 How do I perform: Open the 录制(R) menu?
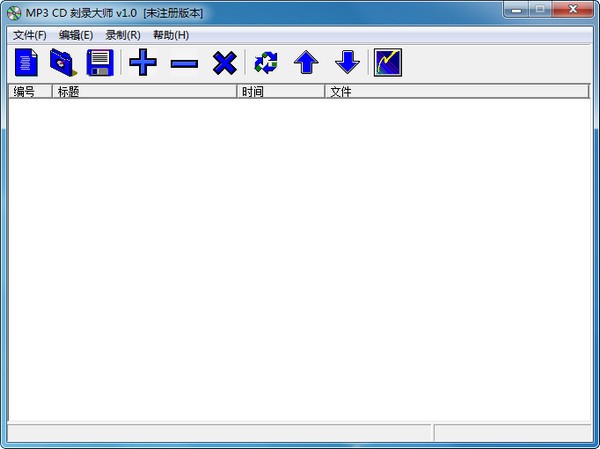click(123, 35)
